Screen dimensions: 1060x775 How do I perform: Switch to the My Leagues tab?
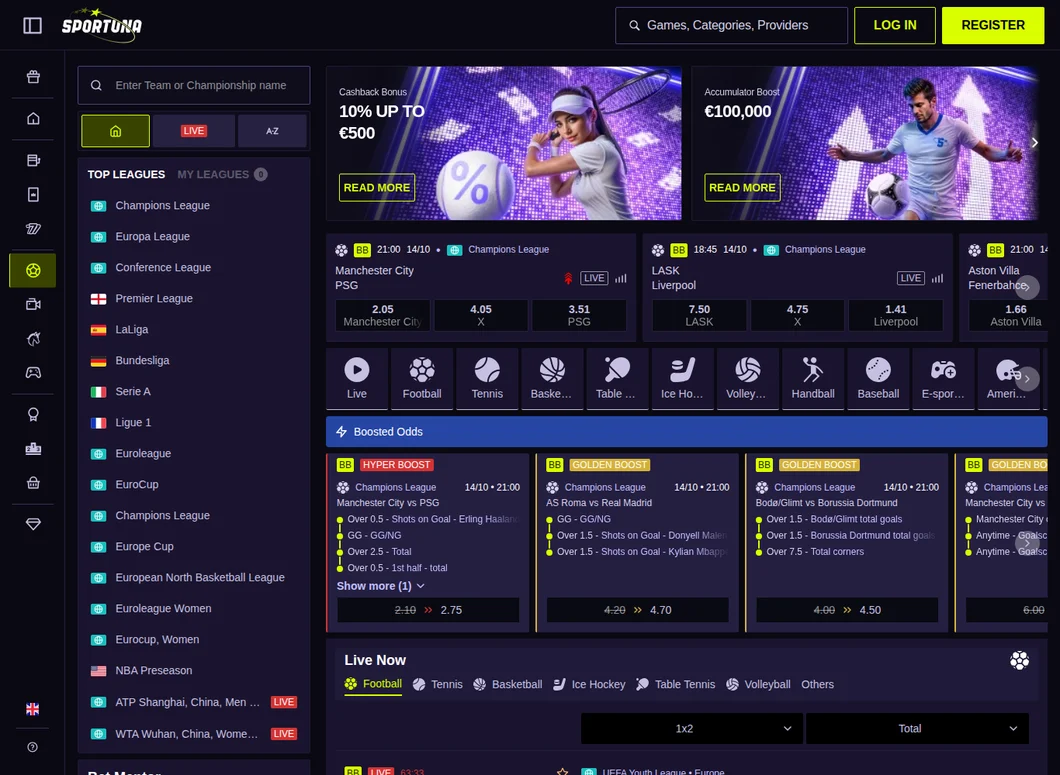tap(222, 174)
